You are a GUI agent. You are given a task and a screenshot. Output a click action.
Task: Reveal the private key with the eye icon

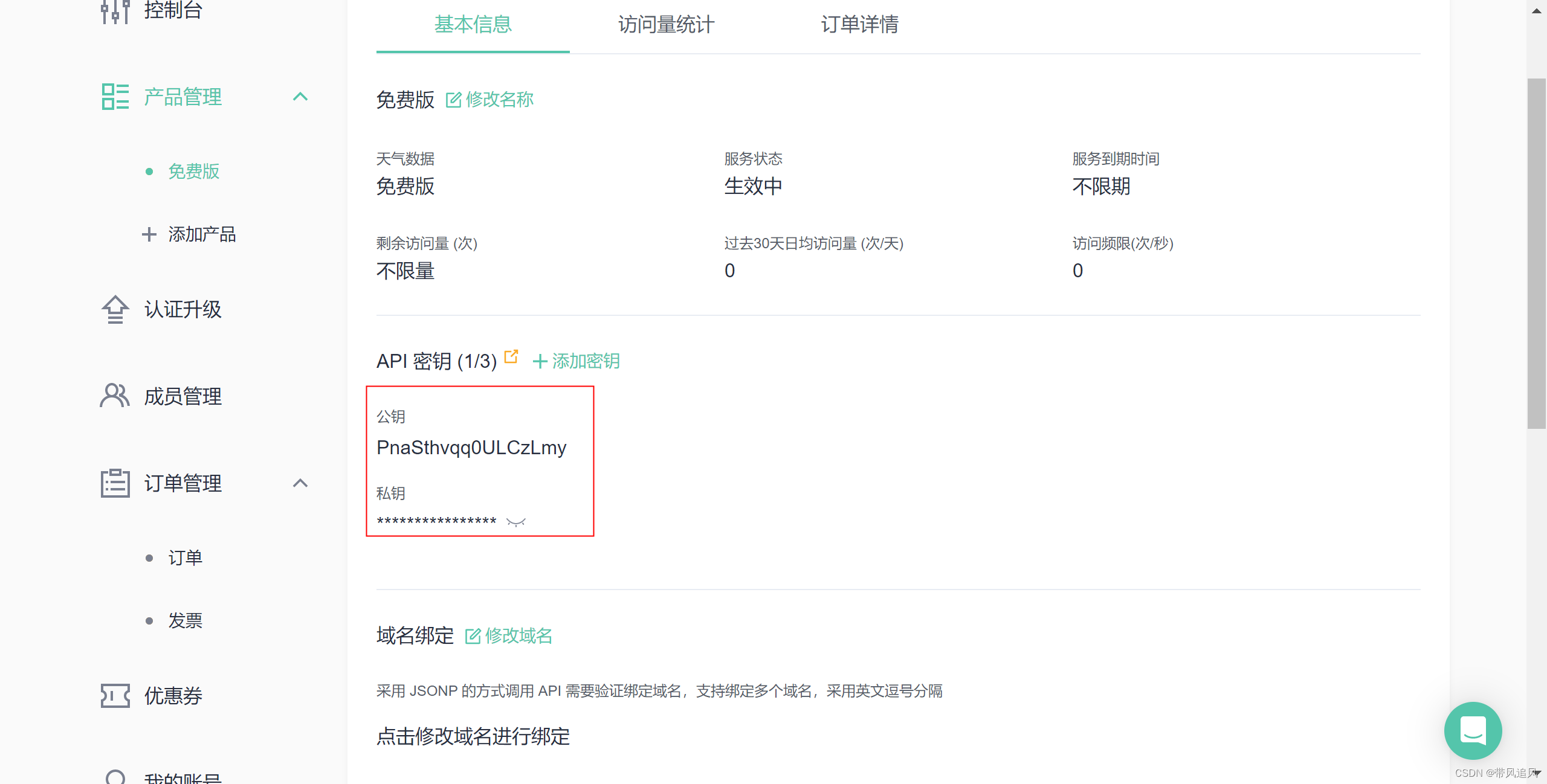point(516,522)
